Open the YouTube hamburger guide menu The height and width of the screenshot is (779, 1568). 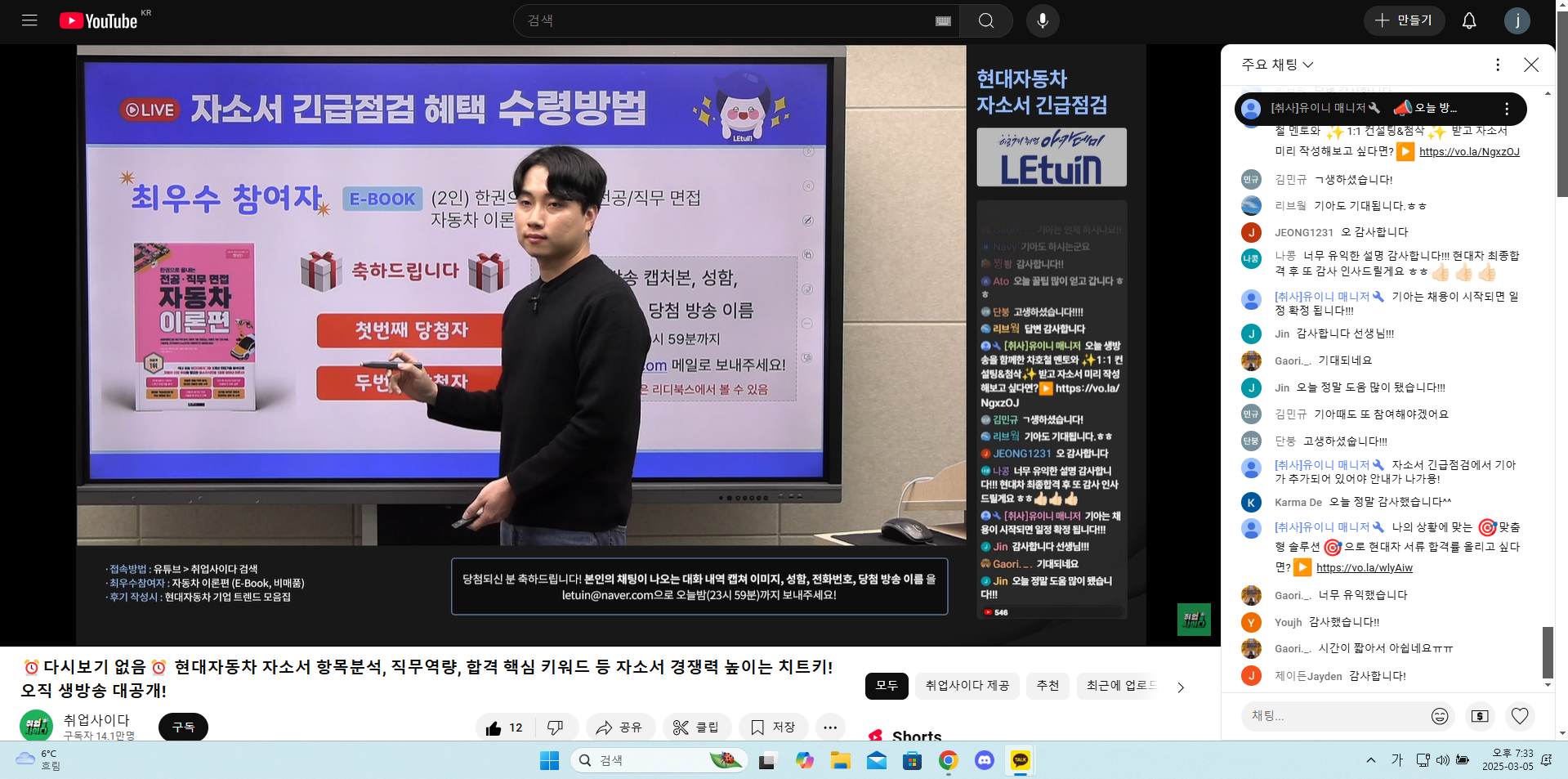[29, 20]
